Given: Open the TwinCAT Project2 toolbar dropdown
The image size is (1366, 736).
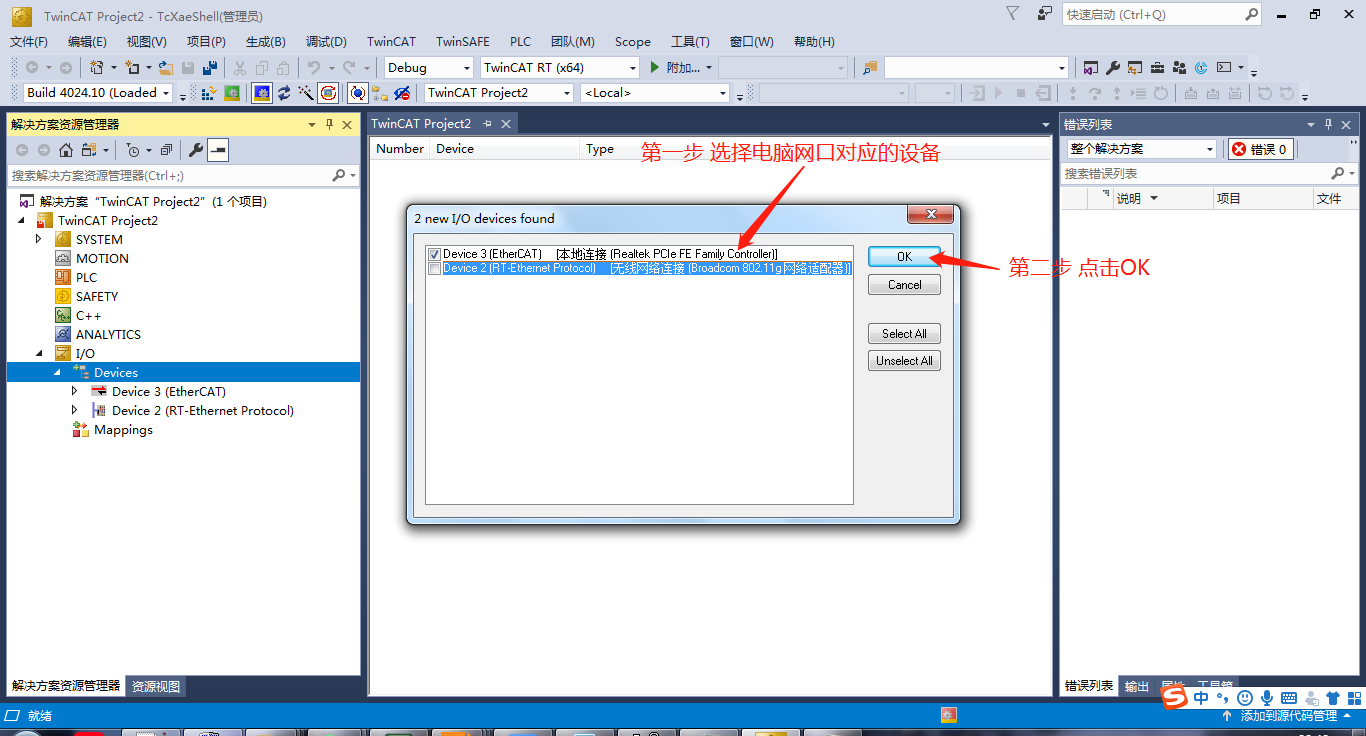Looking at the screenshot, I should click(499, 93).
